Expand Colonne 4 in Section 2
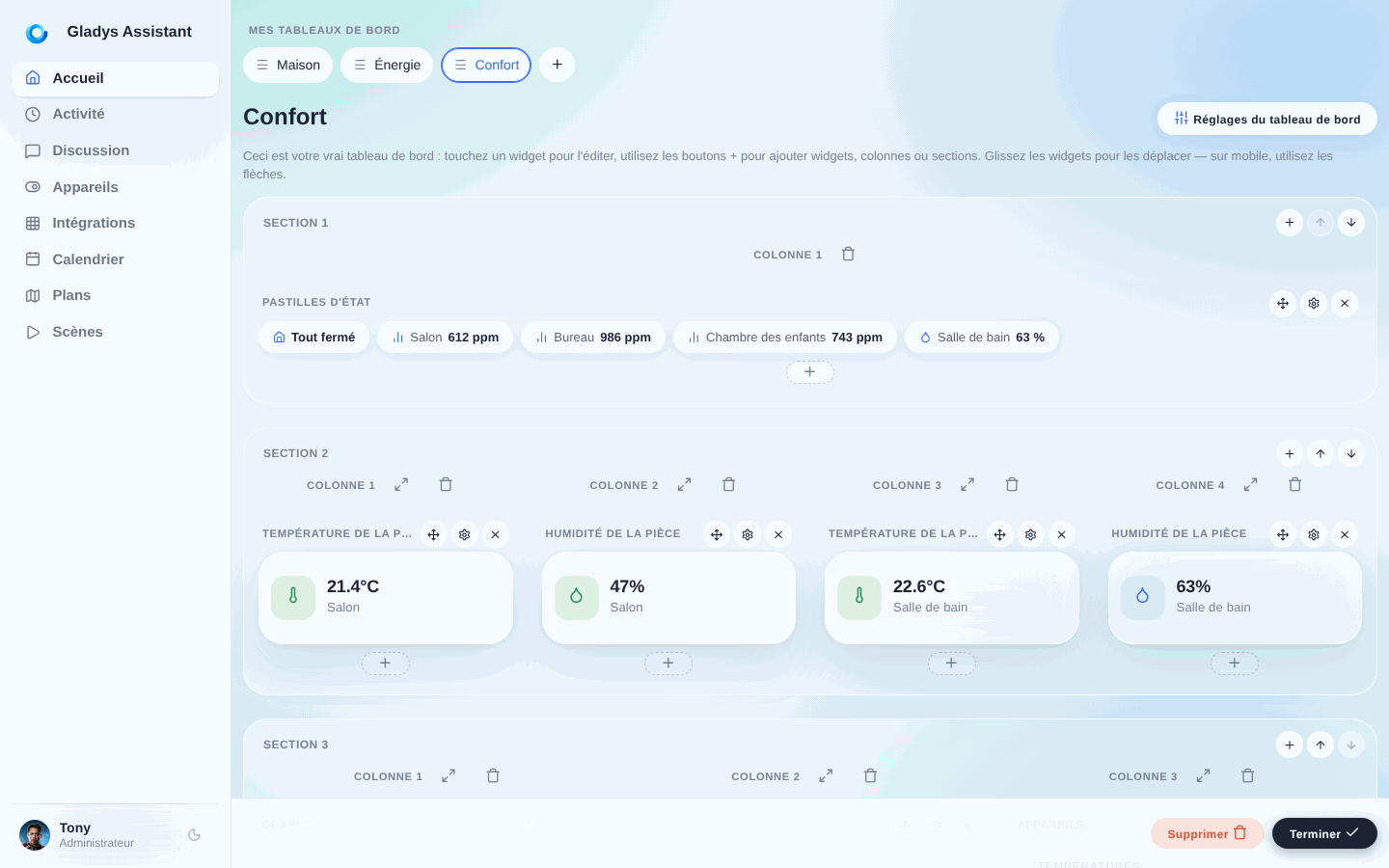The height and width of the screenshot is (868, 1389). [1250, 485]
